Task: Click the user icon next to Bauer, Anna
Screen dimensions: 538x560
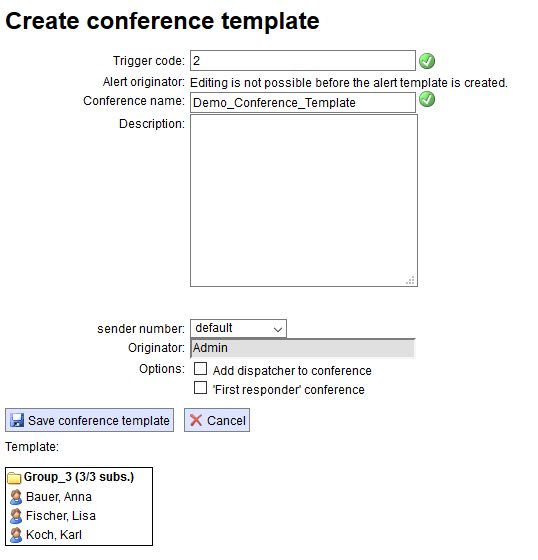Action: coord(16,497)
